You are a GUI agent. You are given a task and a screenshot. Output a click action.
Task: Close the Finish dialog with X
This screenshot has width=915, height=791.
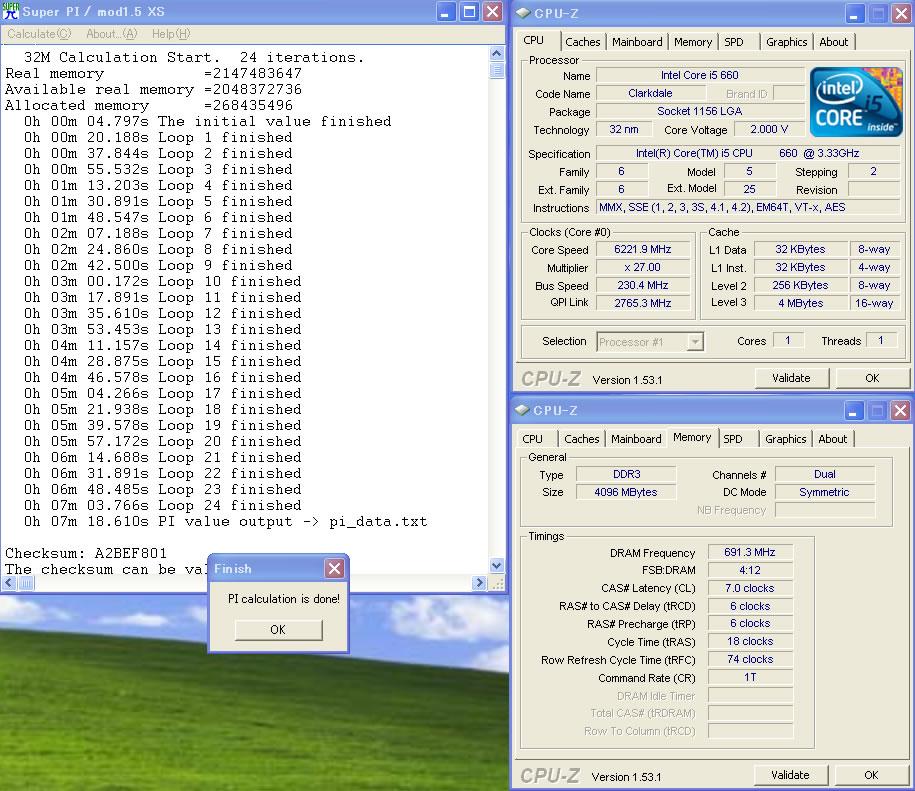pyautogui.click(x=334, y=568)
